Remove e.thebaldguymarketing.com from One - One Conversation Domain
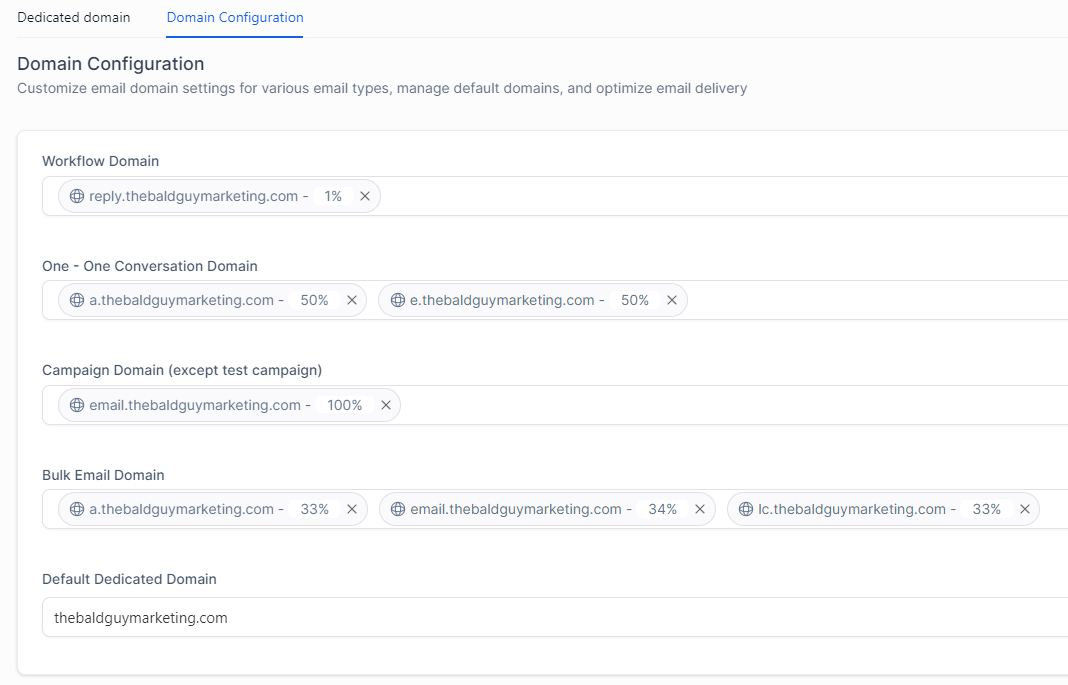Image resolution: width=1068 pixels, height=685 pixels. (672, 300)
